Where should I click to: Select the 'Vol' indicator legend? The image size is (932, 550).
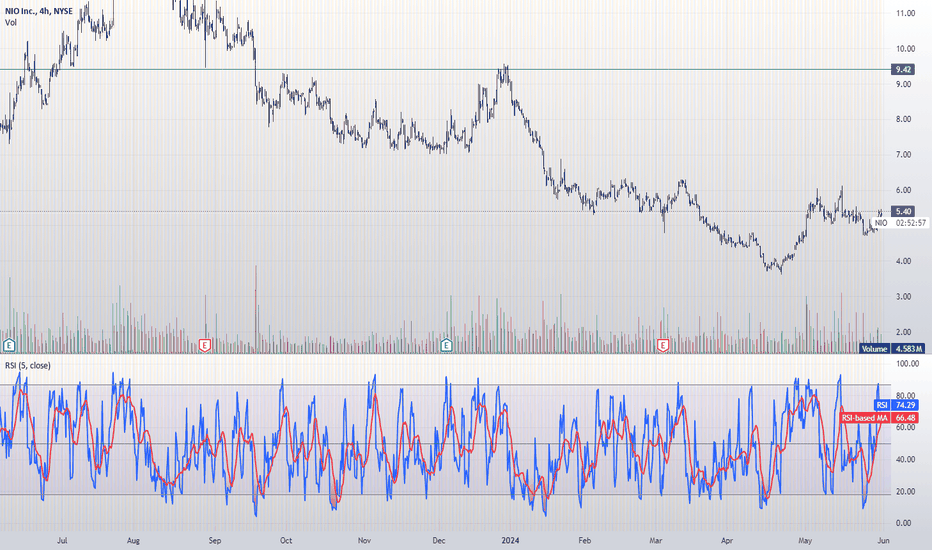click(x=11, y=23)
